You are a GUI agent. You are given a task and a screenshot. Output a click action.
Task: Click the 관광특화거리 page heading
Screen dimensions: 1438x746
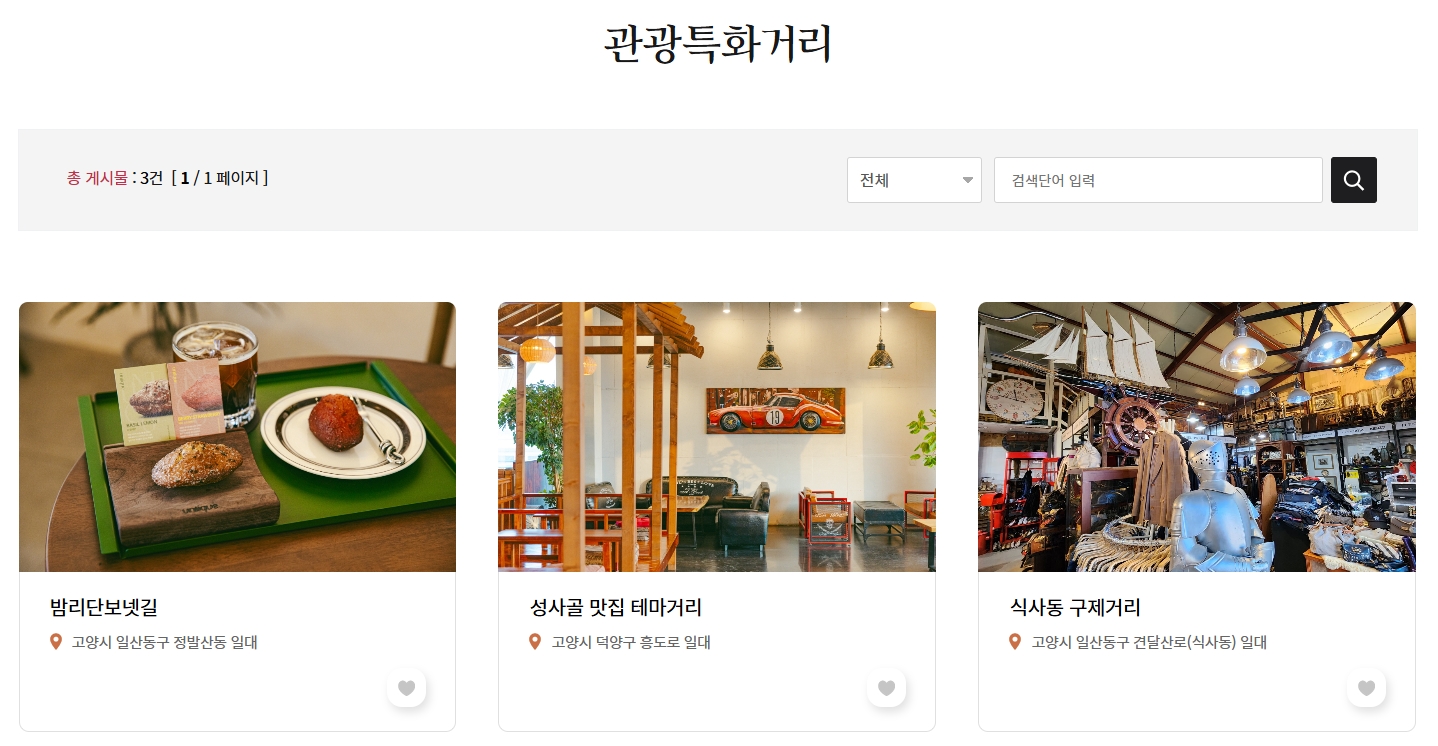pyautogui.click(x=718, y=44)
